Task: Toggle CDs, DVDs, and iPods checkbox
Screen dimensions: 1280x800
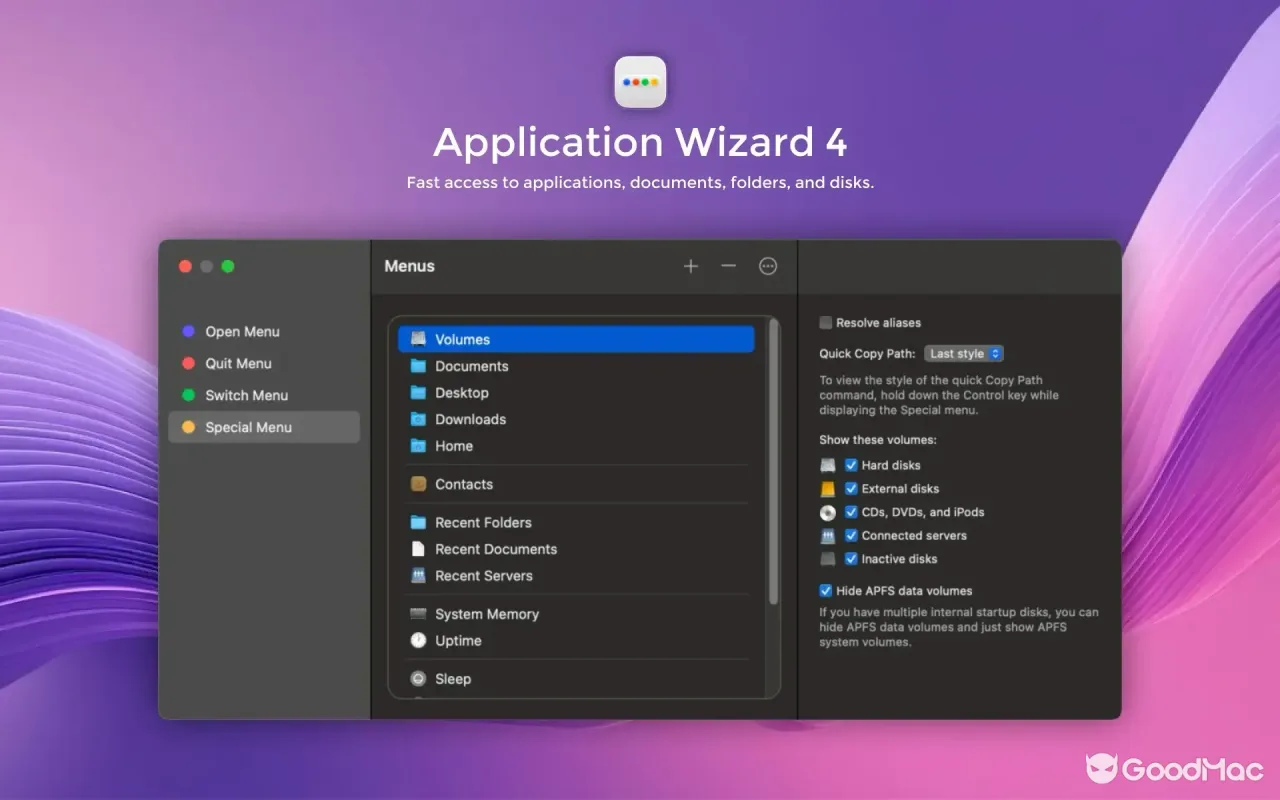Action: 851,512
